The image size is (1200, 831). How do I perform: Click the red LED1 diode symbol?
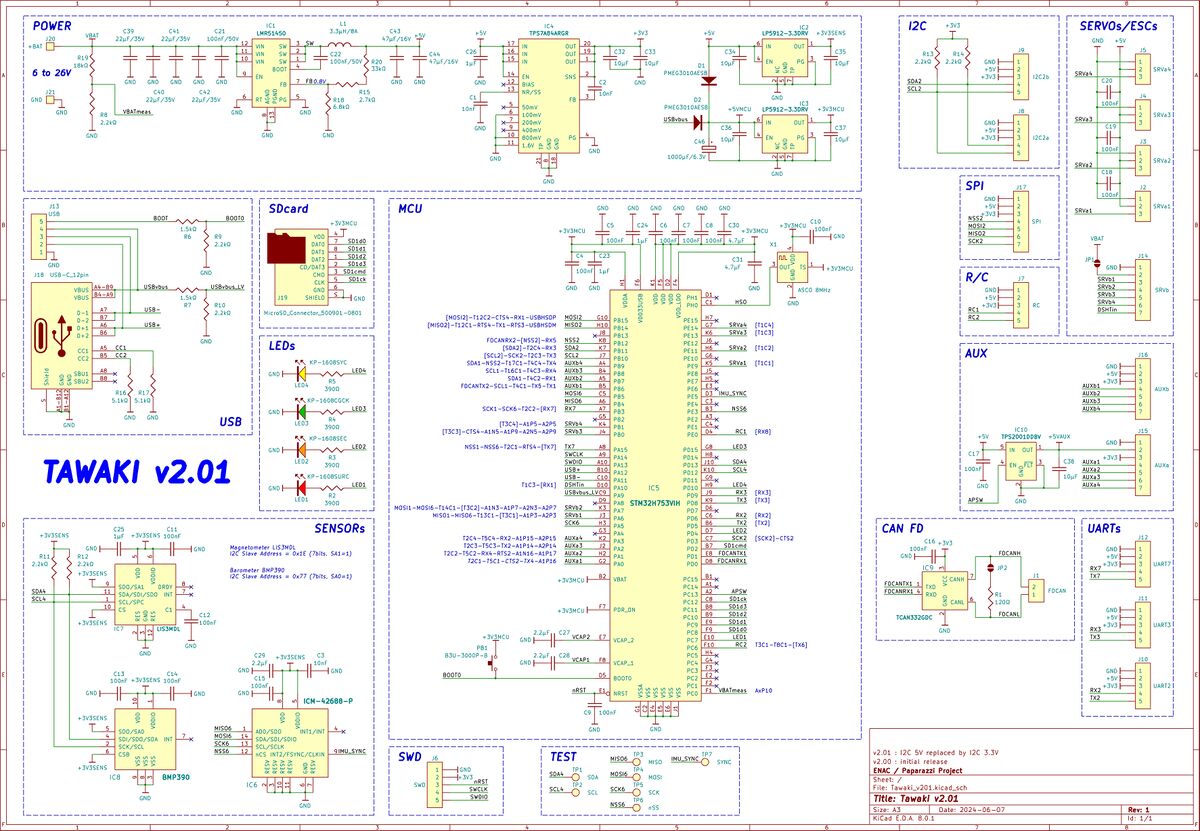[x=301, y=488]
